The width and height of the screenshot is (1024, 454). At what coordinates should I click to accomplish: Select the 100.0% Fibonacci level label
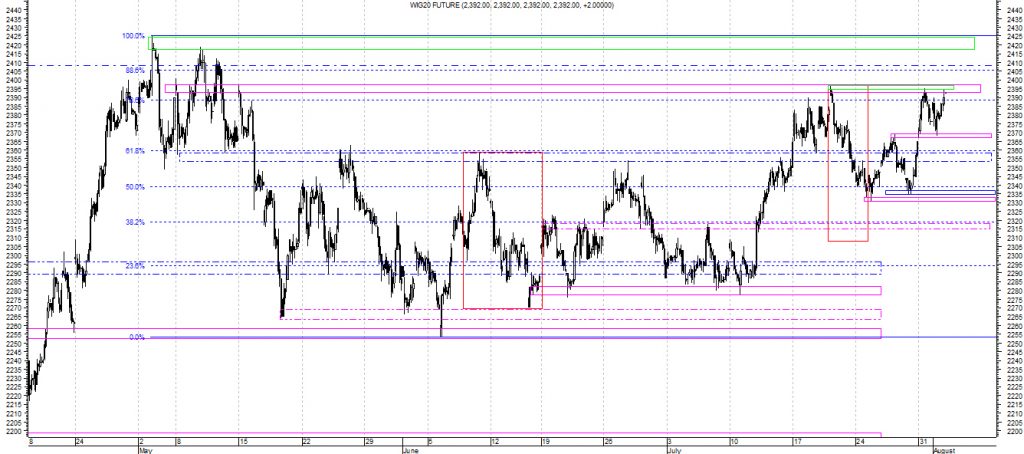pyautogui.click(x=133, y=36)
